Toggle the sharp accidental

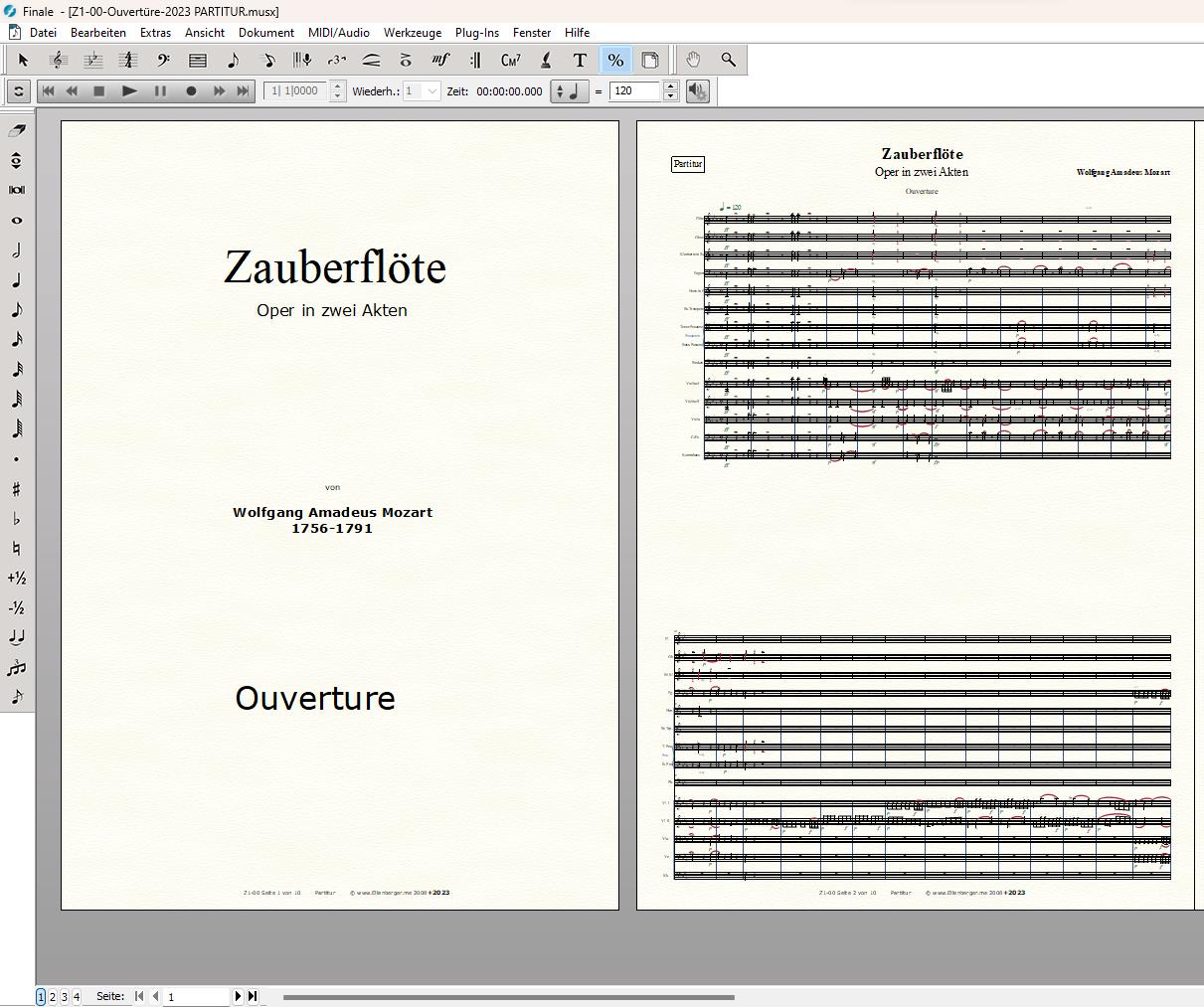pyautogui.click(x=17, y=489)
